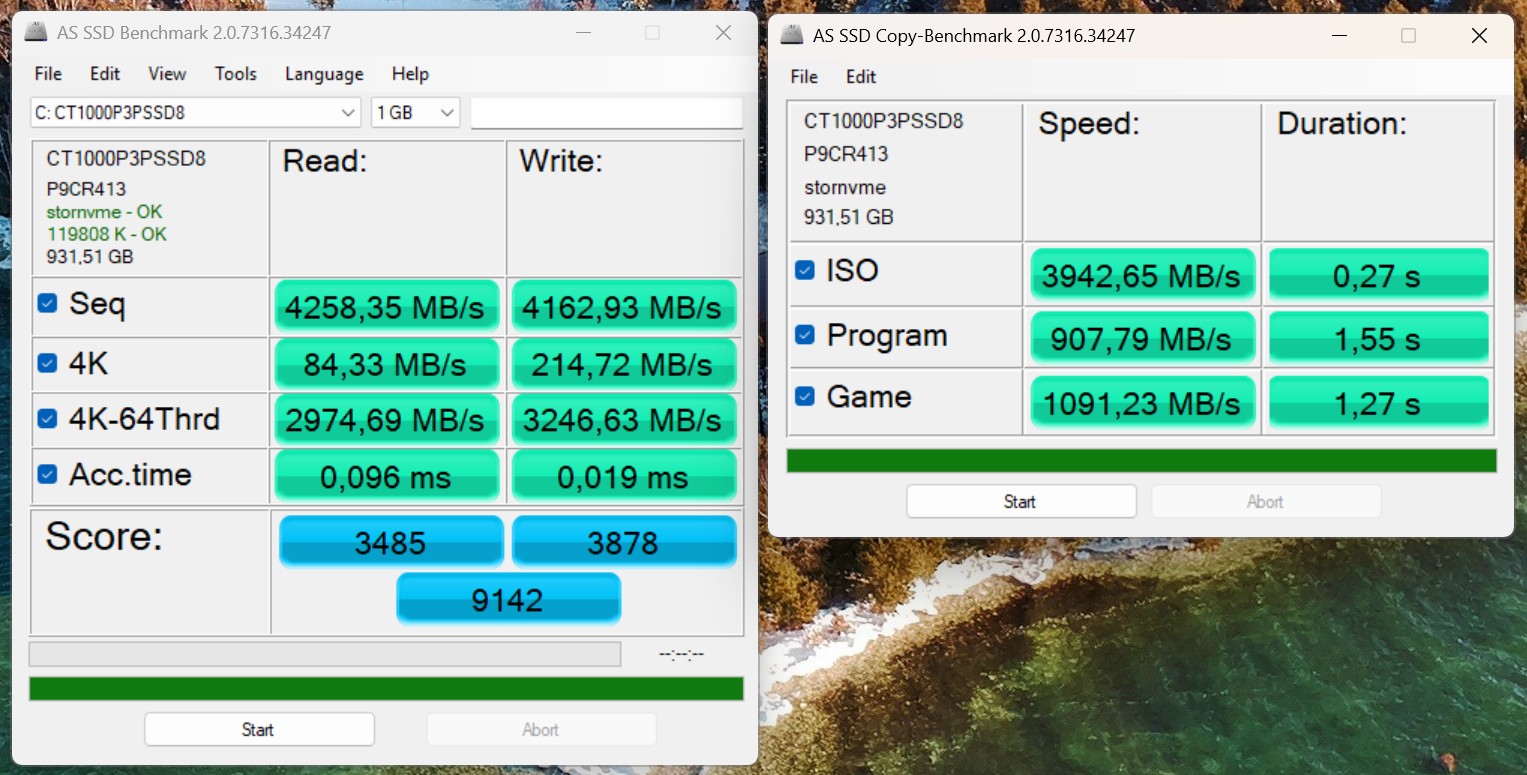Open Edit menu in Copy-Benchmark window
The image size is (1527, 775).
[x=860, y=77]
